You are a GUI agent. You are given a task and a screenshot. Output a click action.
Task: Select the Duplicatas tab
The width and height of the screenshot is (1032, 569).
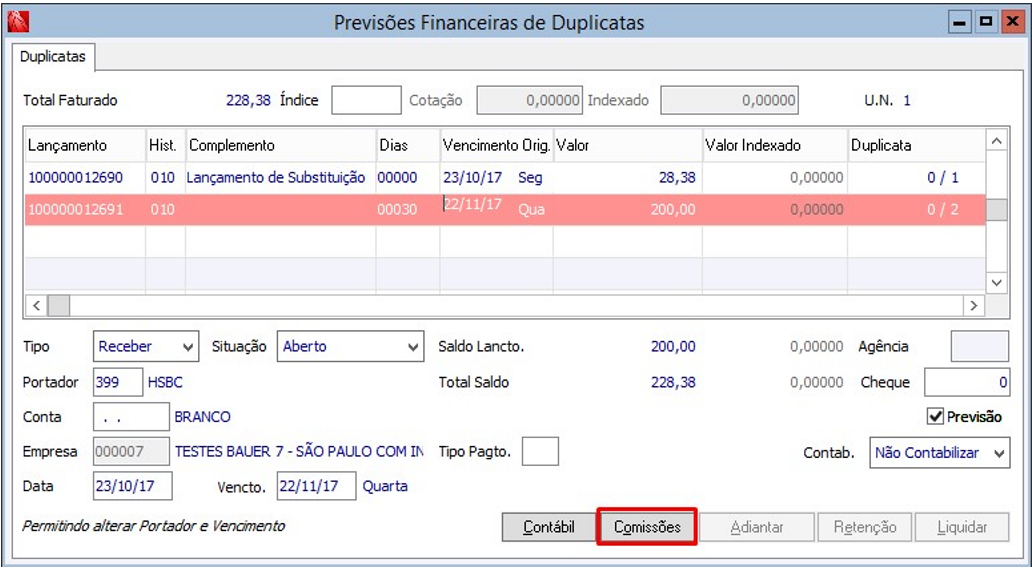[53, 57]
